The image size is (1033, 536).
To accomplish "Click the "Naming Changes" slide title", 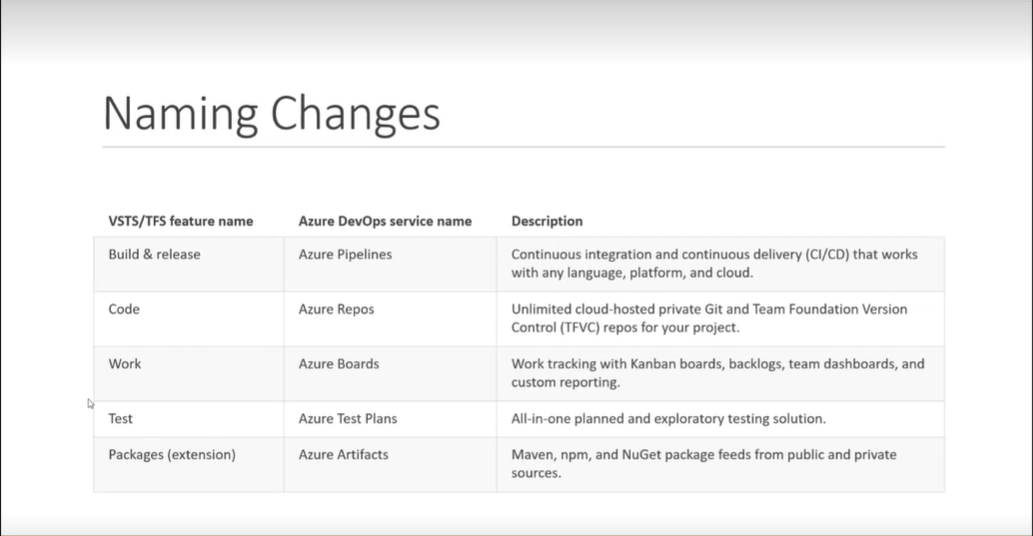I will (x=271, y=113).
